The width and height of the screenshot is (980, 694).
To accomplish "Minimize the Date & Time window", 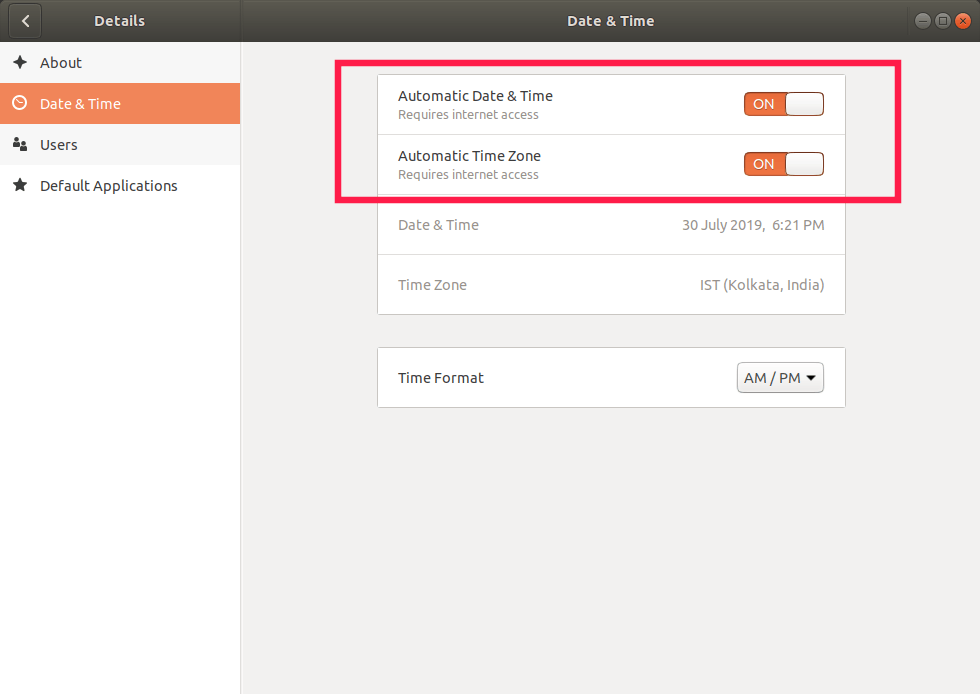I will pyautogui.click(x=921, y=21).
